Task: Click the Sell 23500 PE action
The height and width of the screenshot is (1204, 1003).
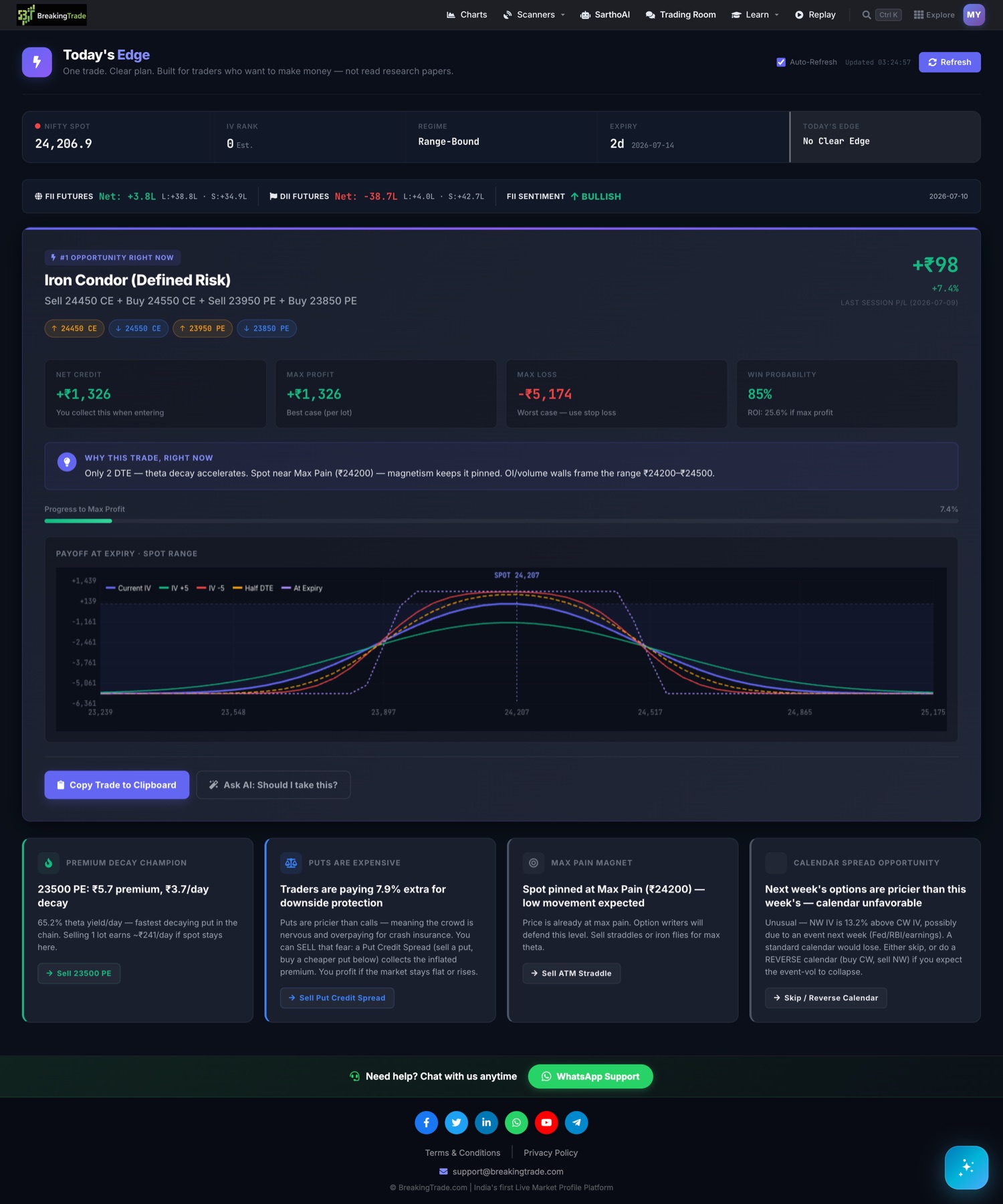Action: click(79, 973)
